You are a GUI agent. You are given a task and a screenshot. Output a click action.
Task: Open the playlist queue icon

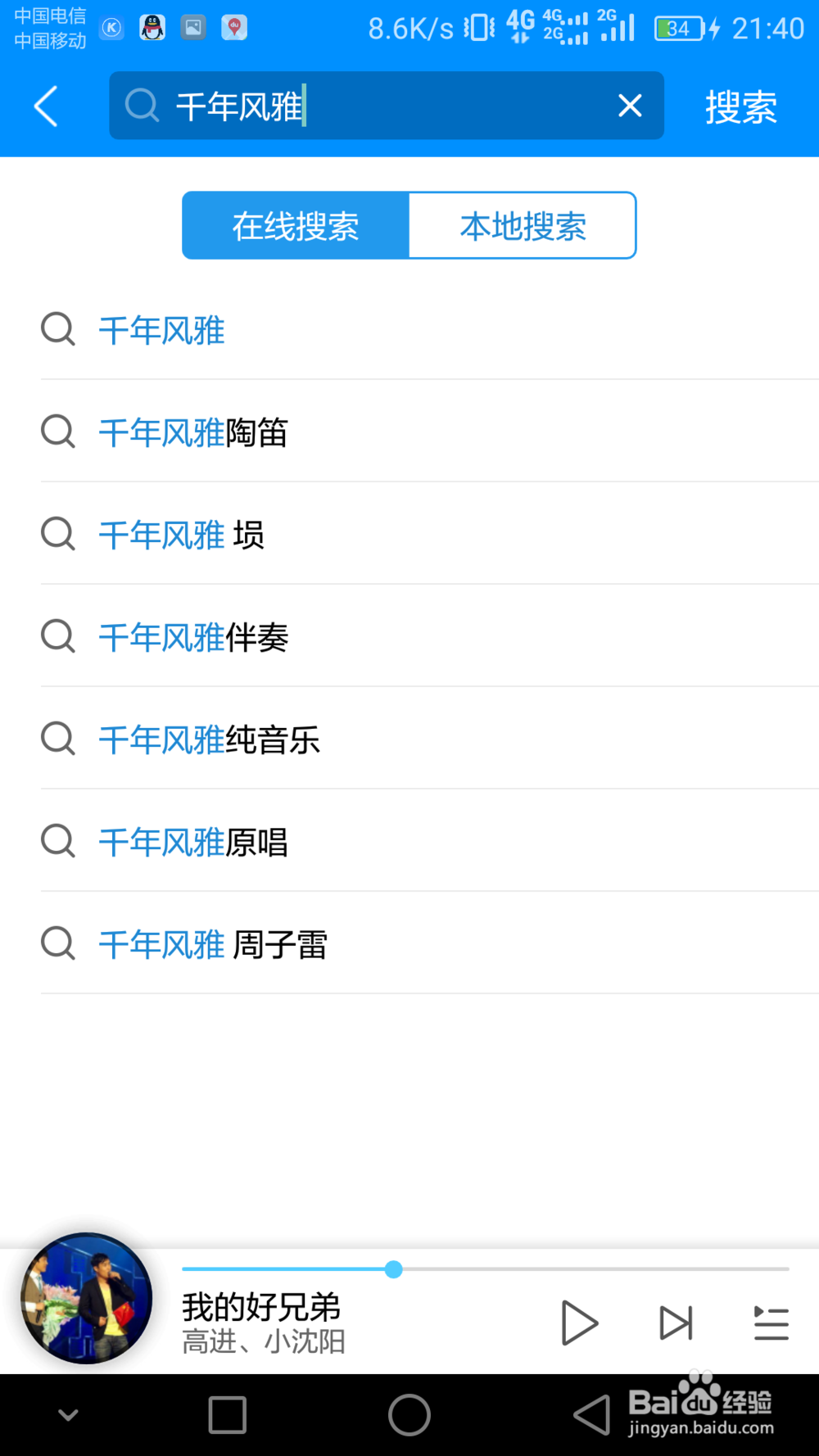click(x=771, y=1323)
